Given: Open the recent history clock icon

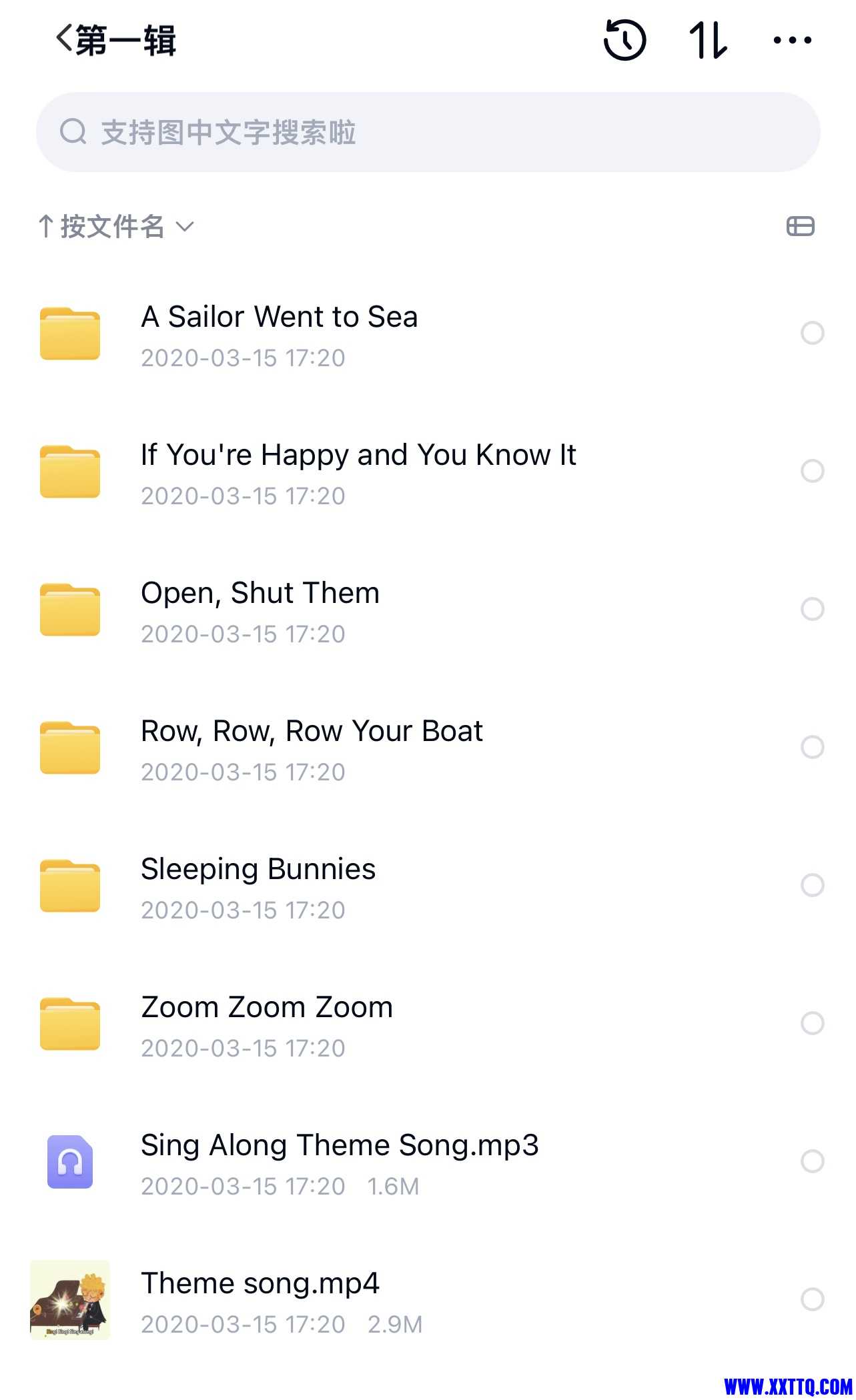Looking at the screenshot, I should coord(624,40).
